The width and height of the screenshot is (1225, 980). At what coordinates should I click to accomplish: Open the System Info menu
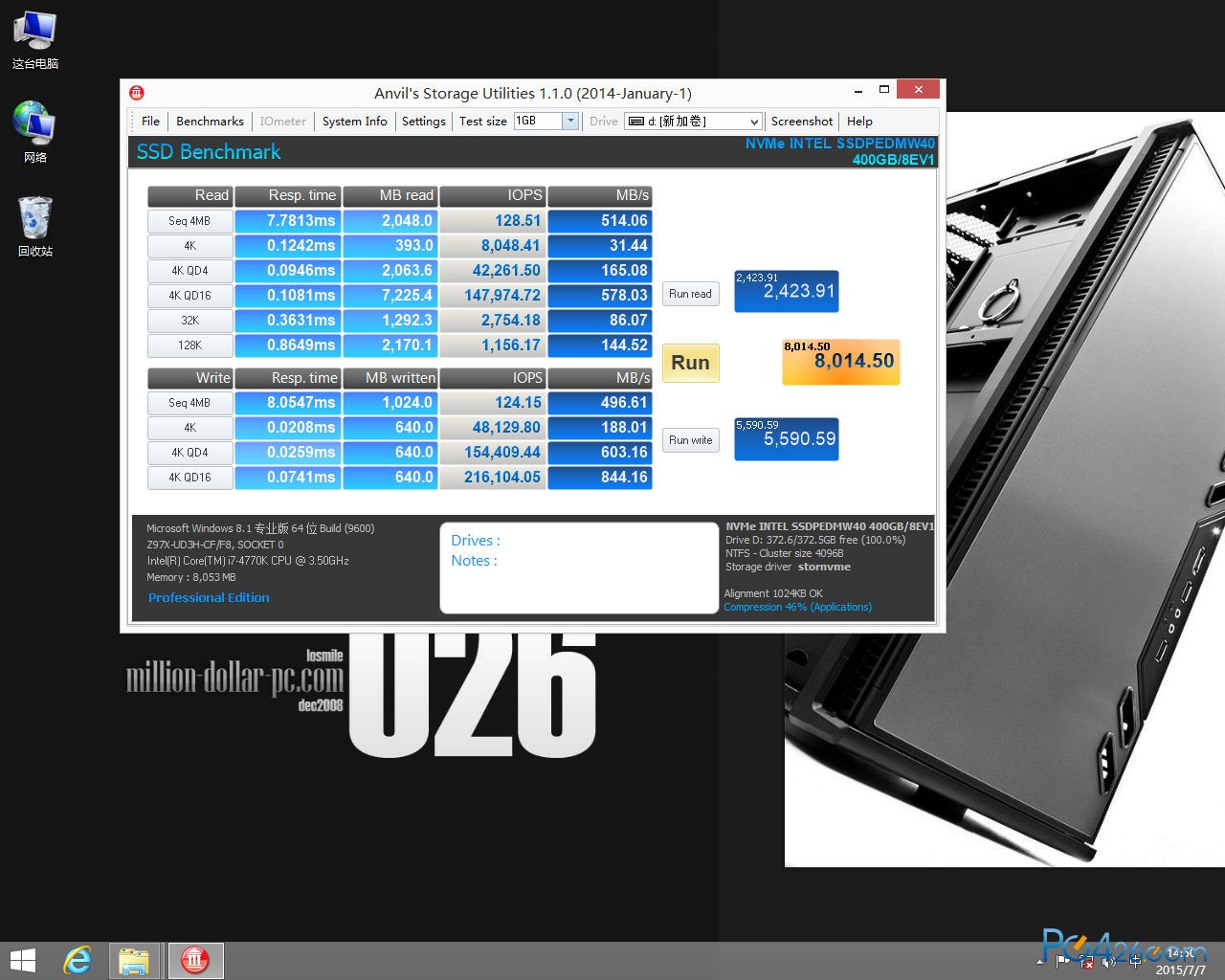point(354,122)
